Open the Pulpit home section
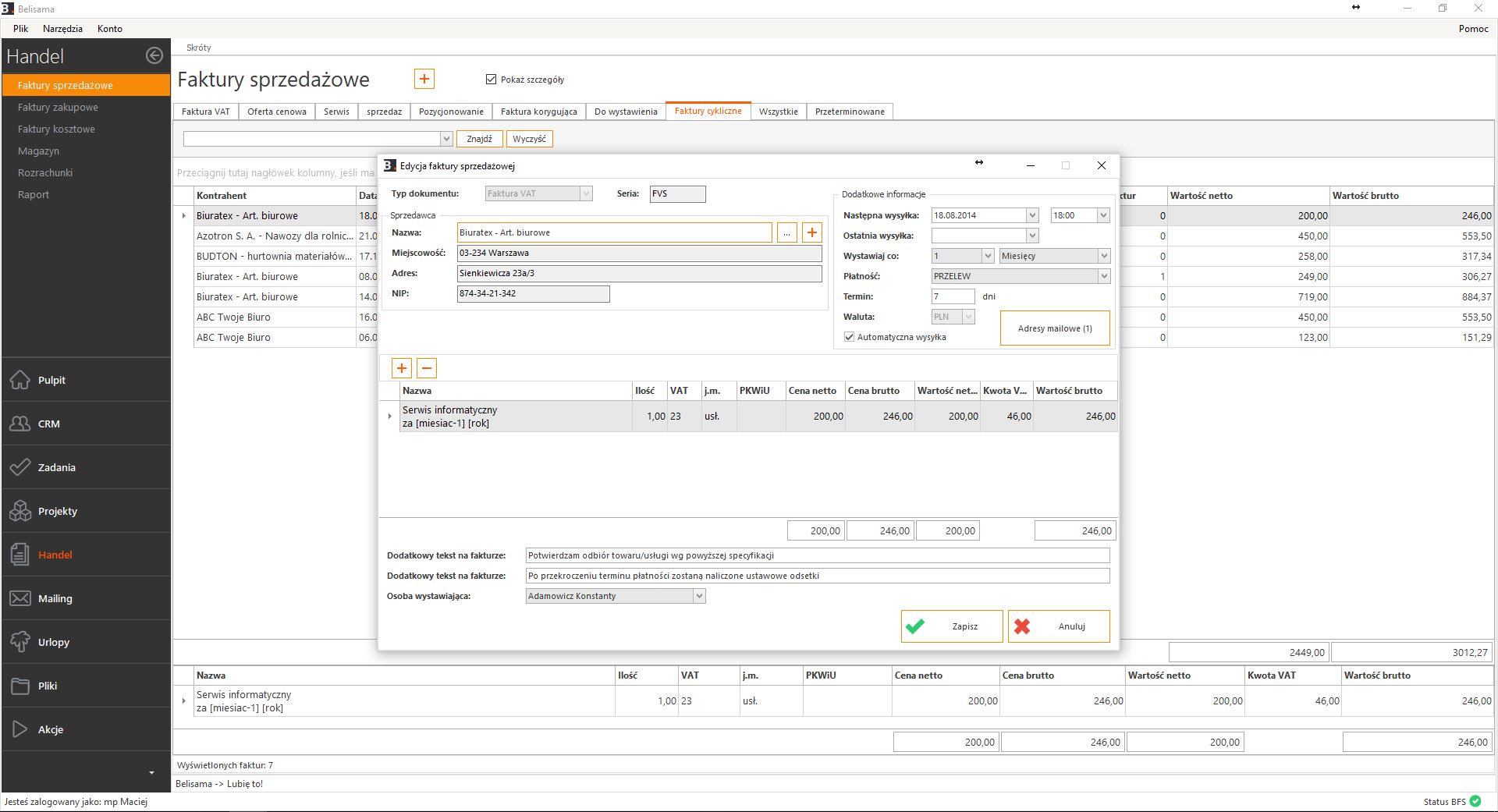 [x=51, y=380]
